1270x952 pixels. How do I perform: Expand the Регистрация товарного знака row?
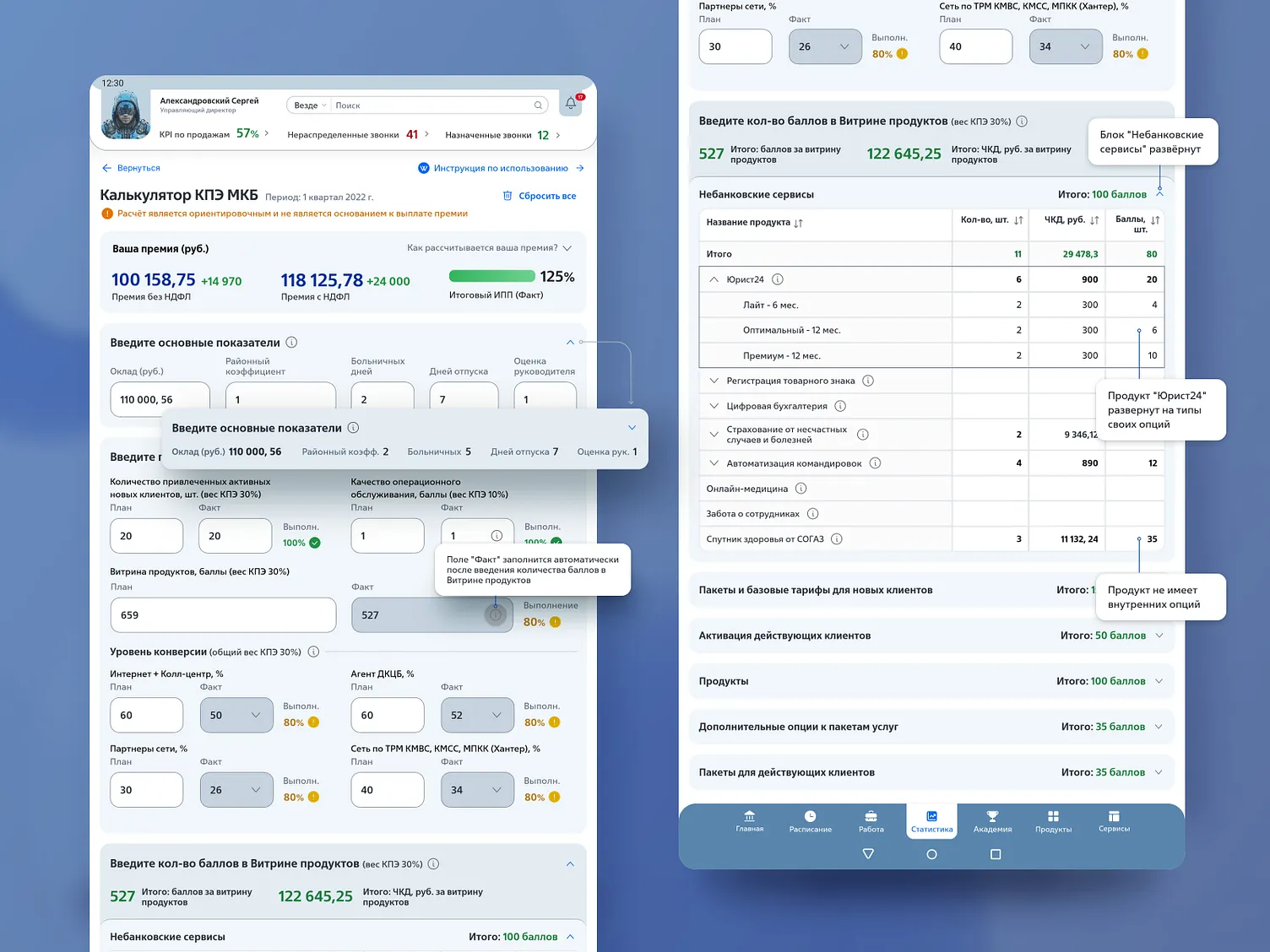click(x=714, y=380)
